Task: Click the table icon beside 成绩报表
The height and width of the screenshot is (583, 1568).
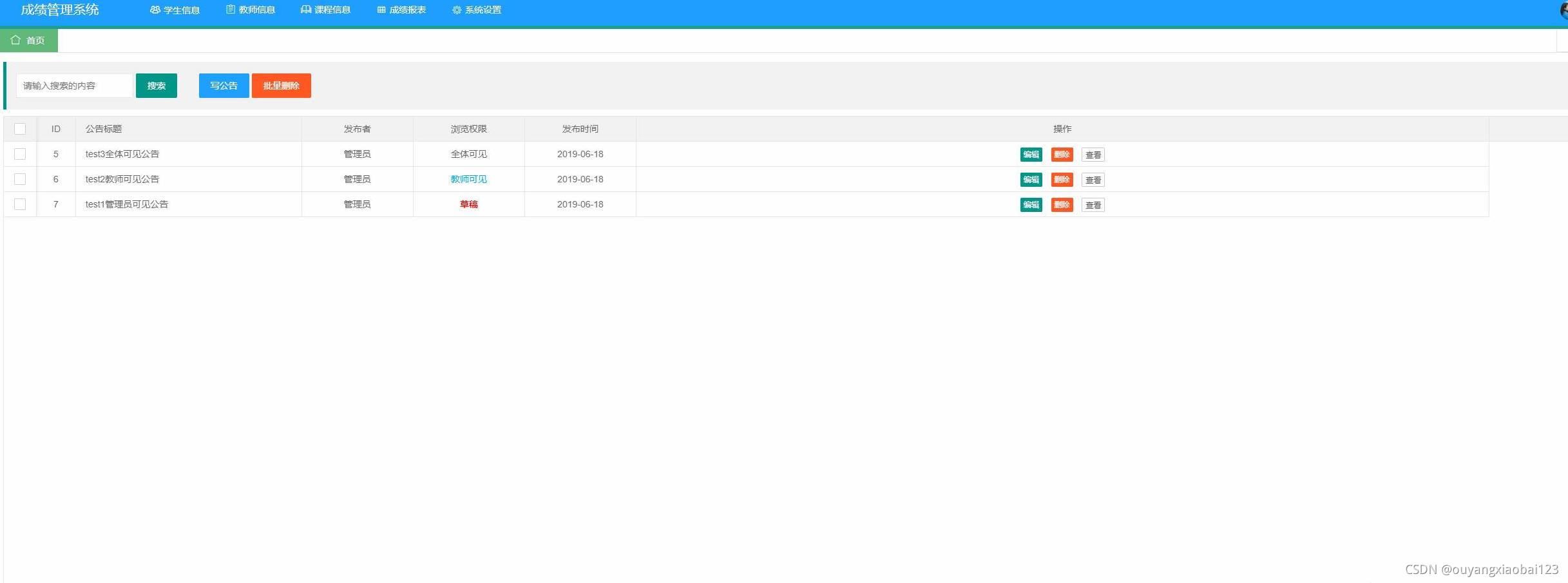Action: coord(381,10)
